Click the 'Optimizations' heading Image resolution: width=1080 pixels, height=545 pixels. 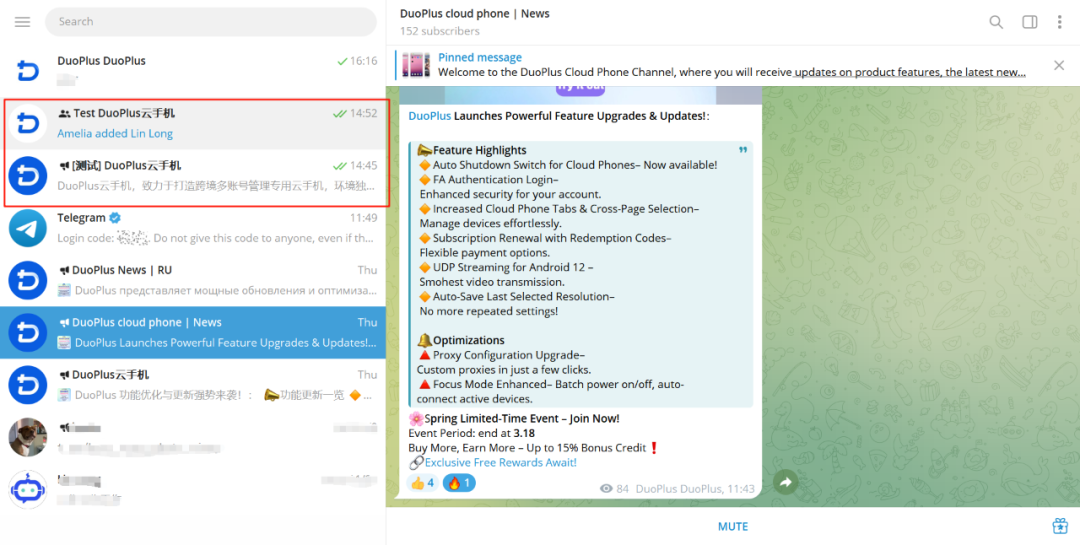pos(468,340)
